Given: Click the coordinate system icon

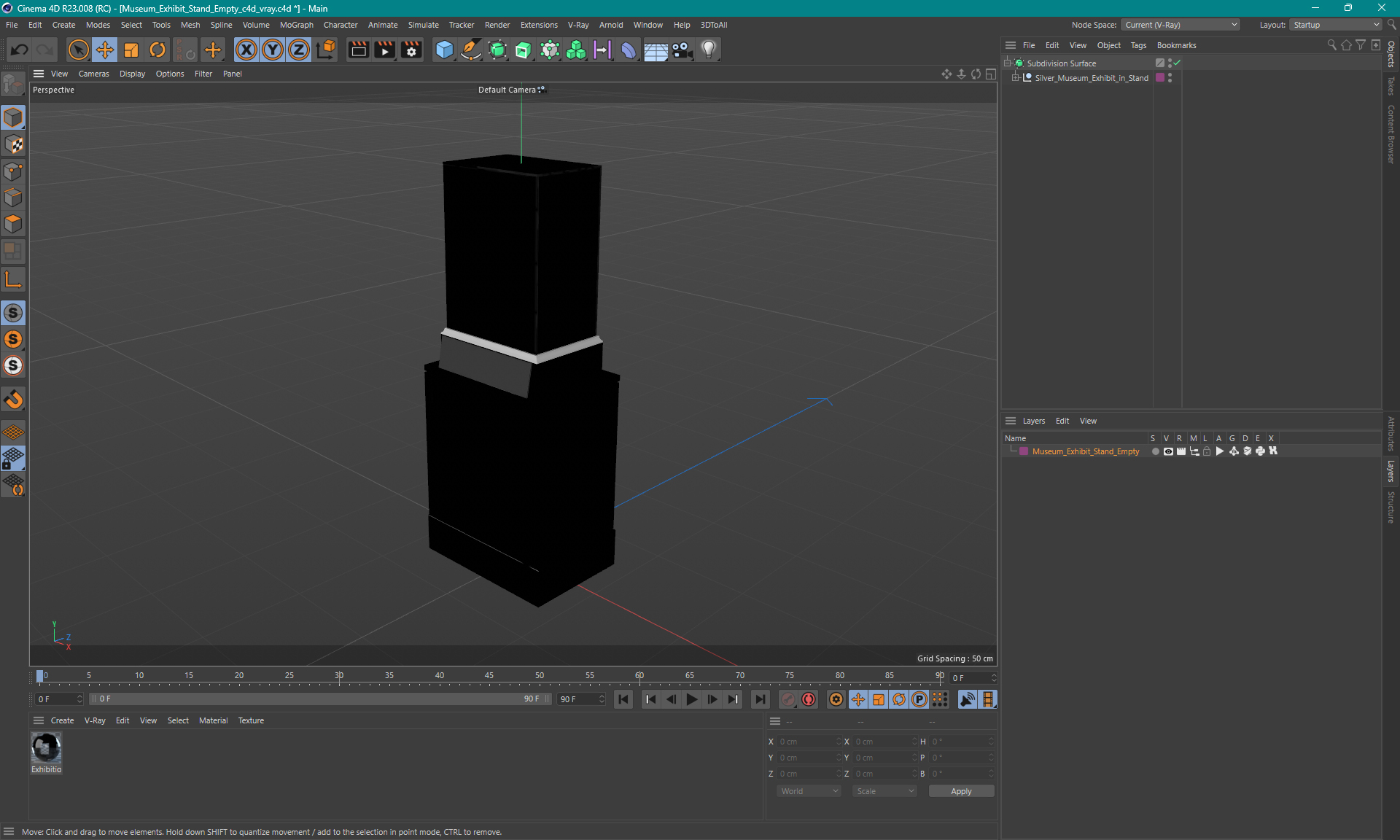Looking at the screenshot, I should point(326,50).
